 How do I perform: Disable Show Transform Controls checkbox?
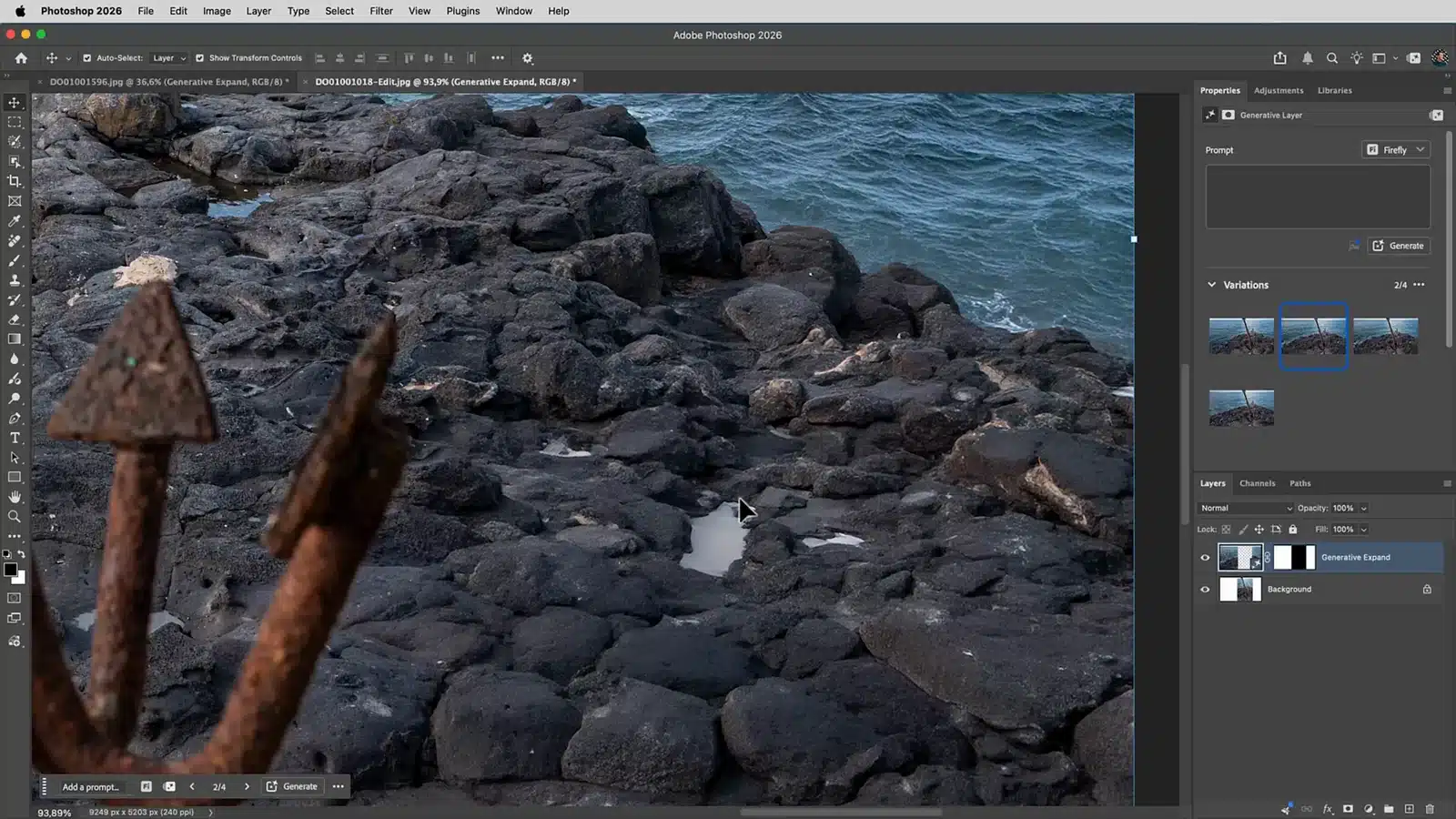click(x=200, y=58)
